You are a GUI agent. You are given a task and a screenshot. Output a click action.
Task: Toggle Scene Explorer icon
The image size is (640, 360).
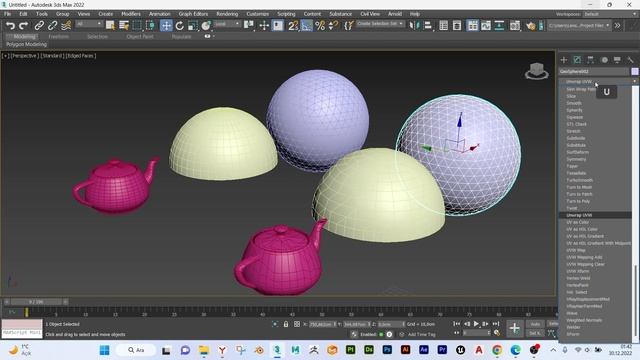tap(444, 26)
